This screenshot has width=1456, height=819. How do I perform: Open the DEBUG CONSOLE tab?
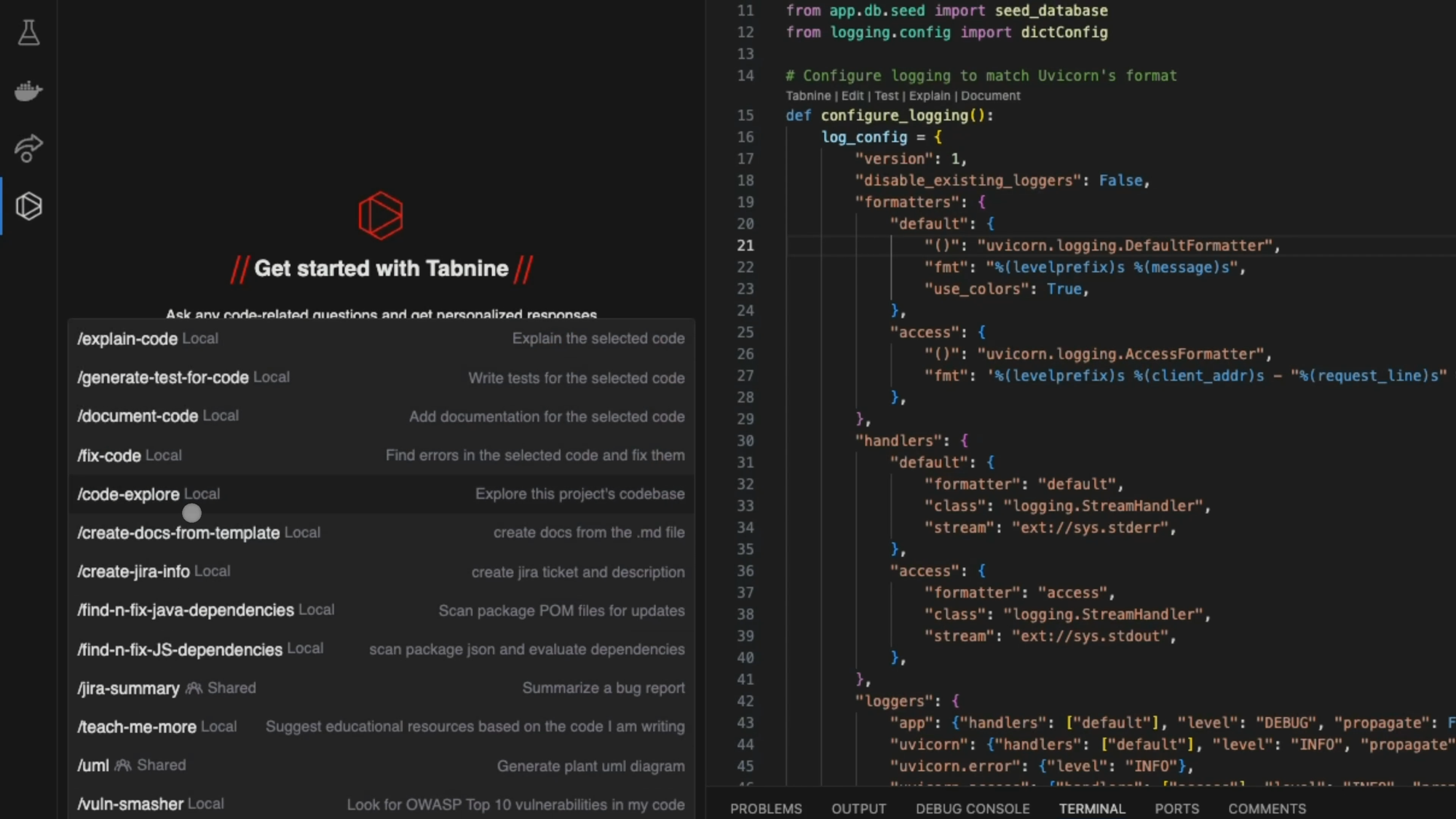pos(973,809)
